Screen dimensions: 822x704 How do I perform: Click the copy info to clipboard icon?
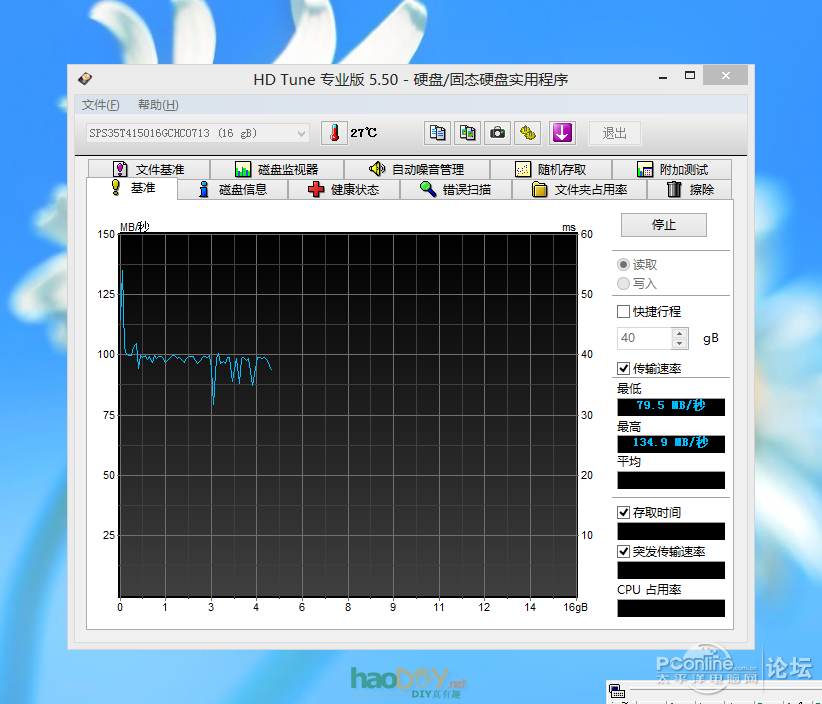pos(437,133)
